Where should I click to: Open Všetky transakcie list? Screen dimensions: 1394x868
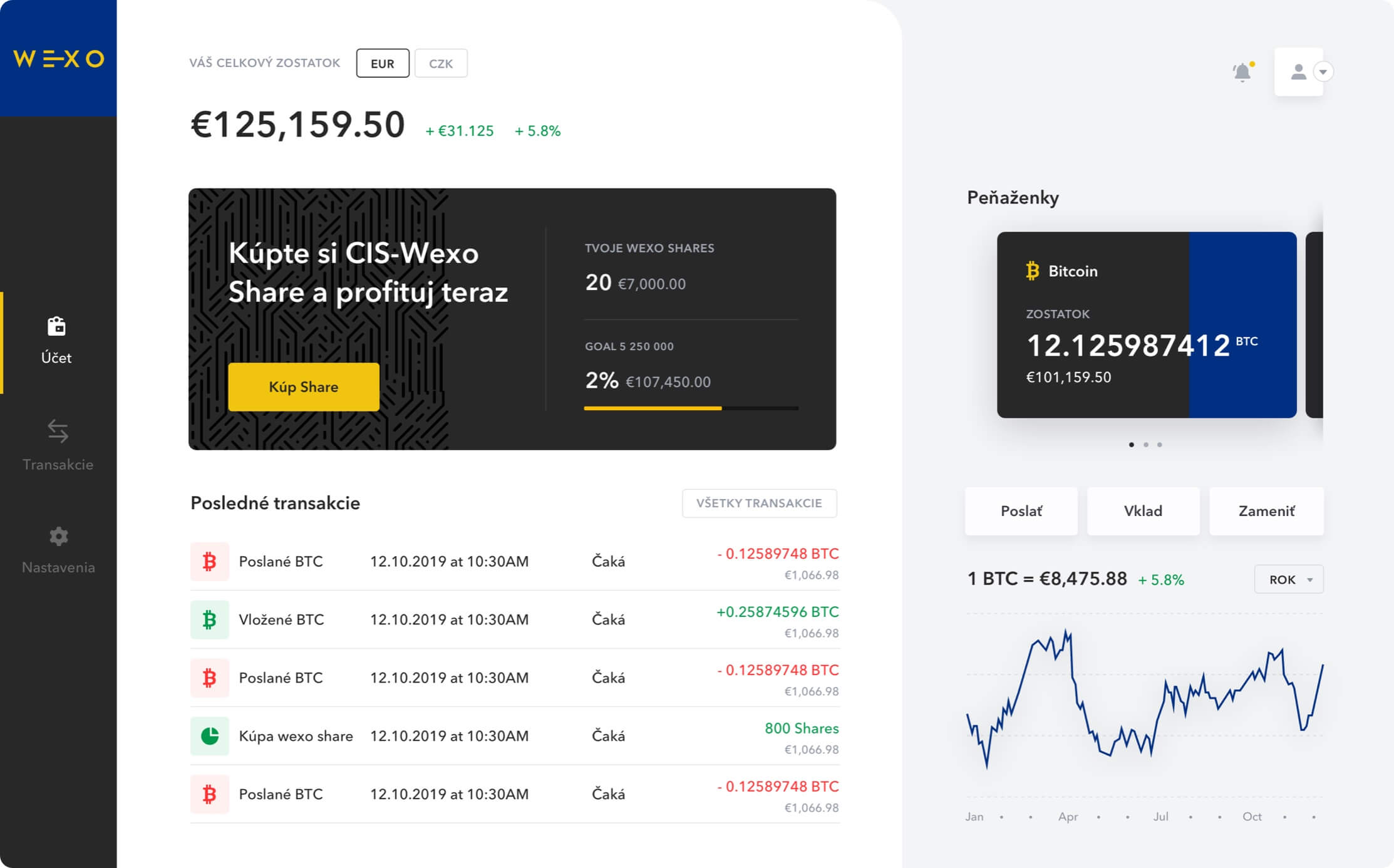click(759, 503)
